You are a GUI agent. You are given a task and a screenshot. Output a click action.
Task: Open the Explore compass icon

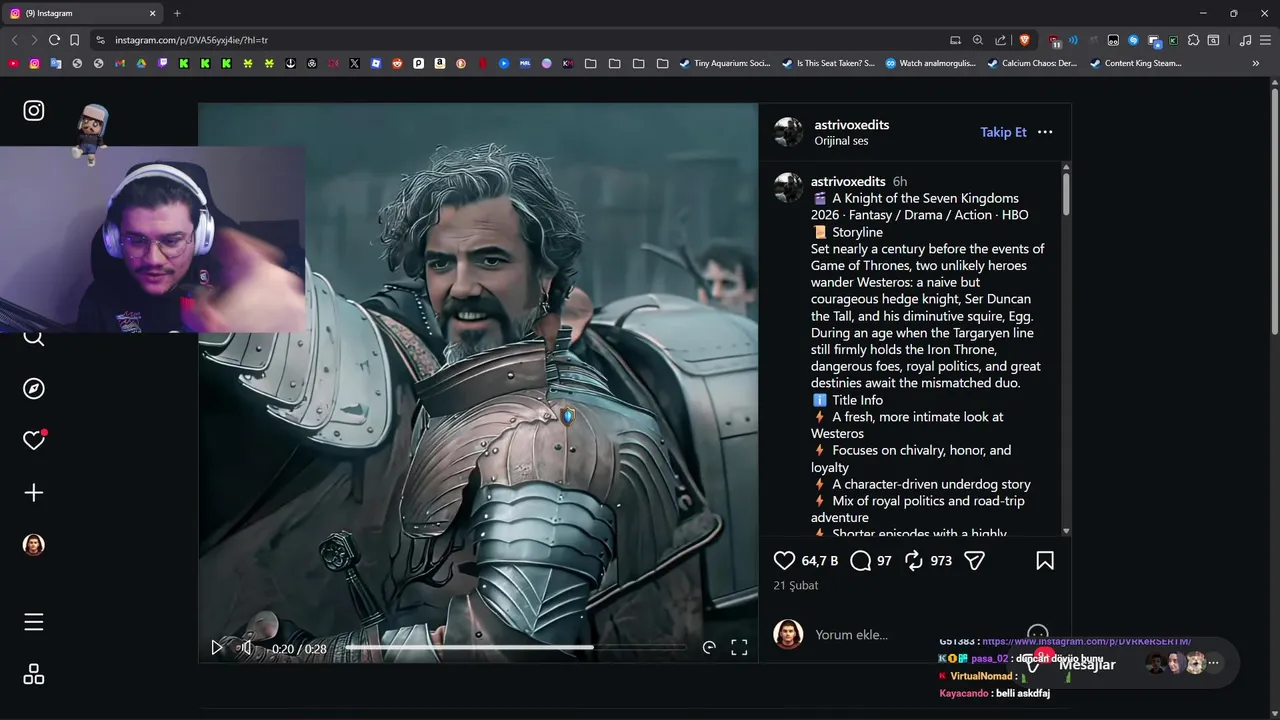pyautogui.click(x=34, y=389)
